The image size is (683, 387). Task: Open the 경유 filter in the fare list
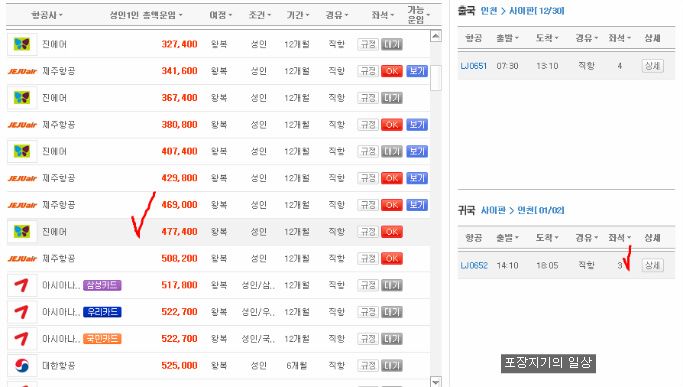[337, 15]
